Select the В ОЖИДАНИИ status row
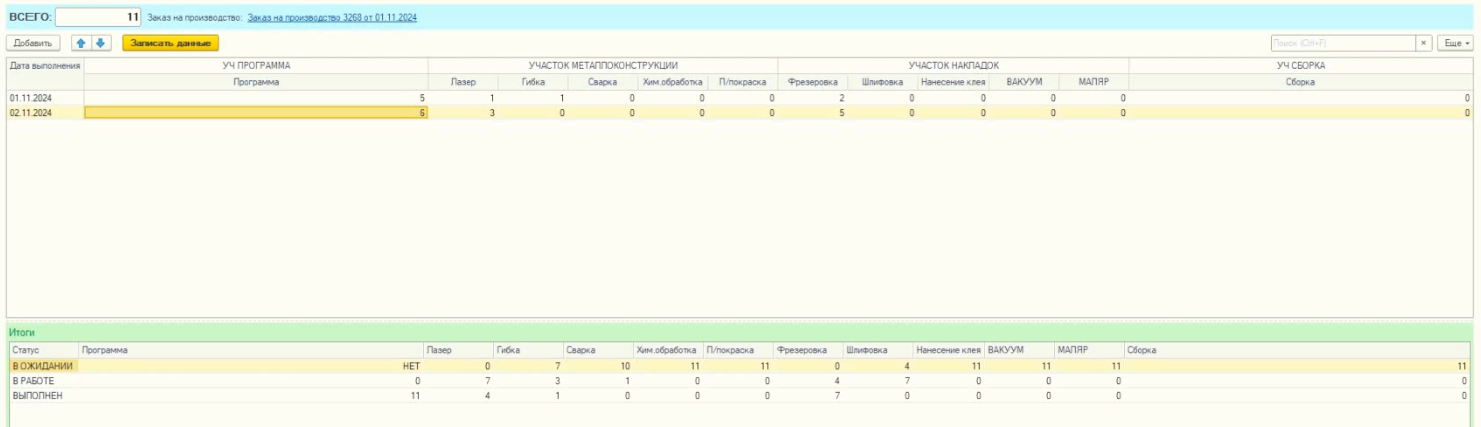The height and width of the screenshot is (427, 1481). (40, 366)
